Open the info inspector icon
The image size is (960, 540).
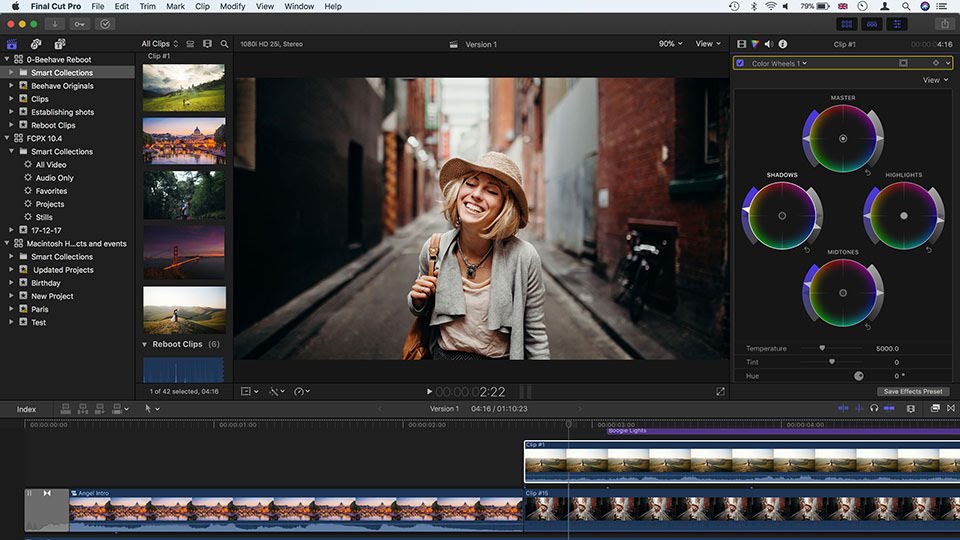pyautogui.click(x=782, y=44)
